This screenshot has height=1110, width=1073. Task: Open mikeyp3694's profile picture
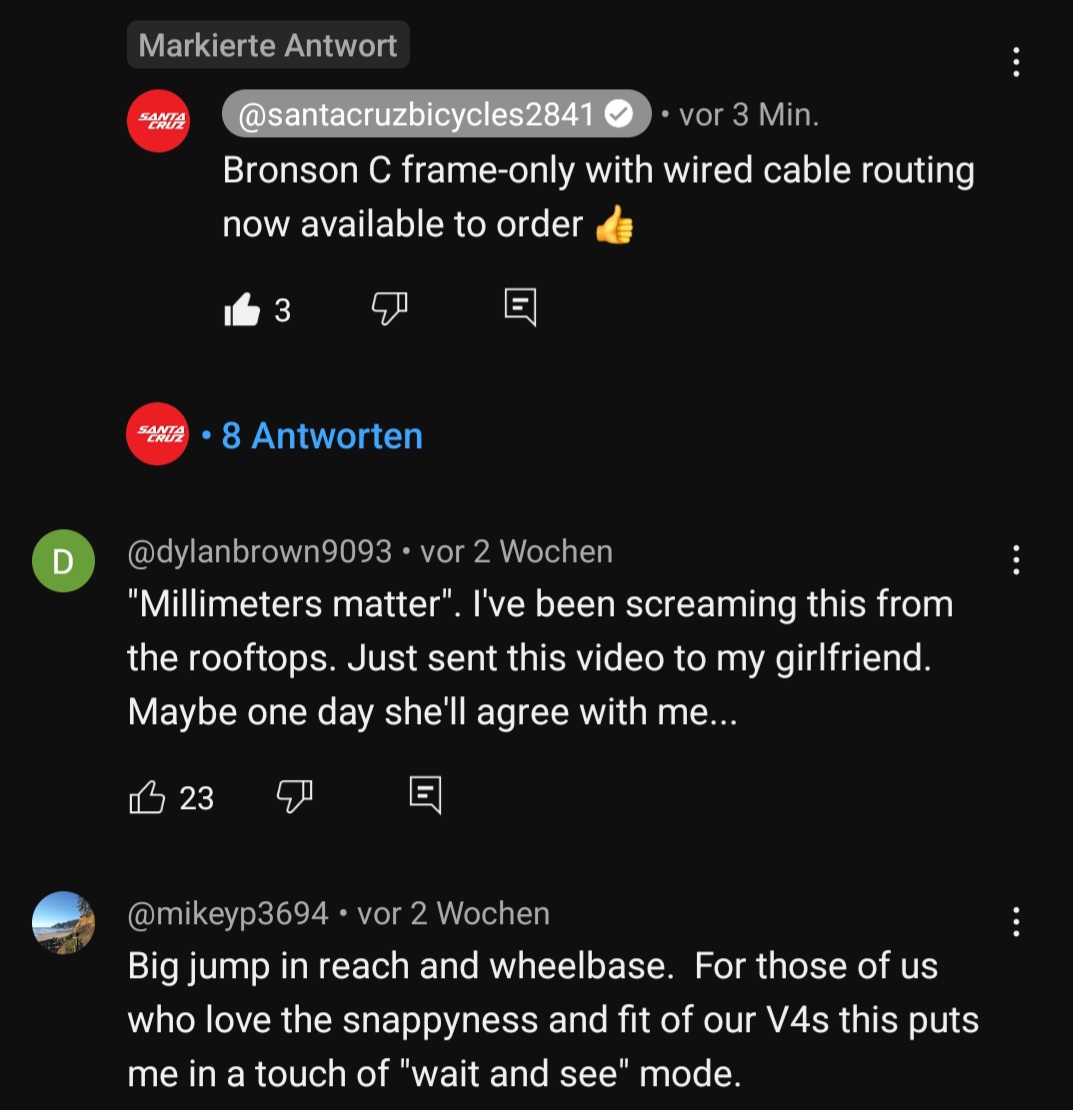(63, 922)
